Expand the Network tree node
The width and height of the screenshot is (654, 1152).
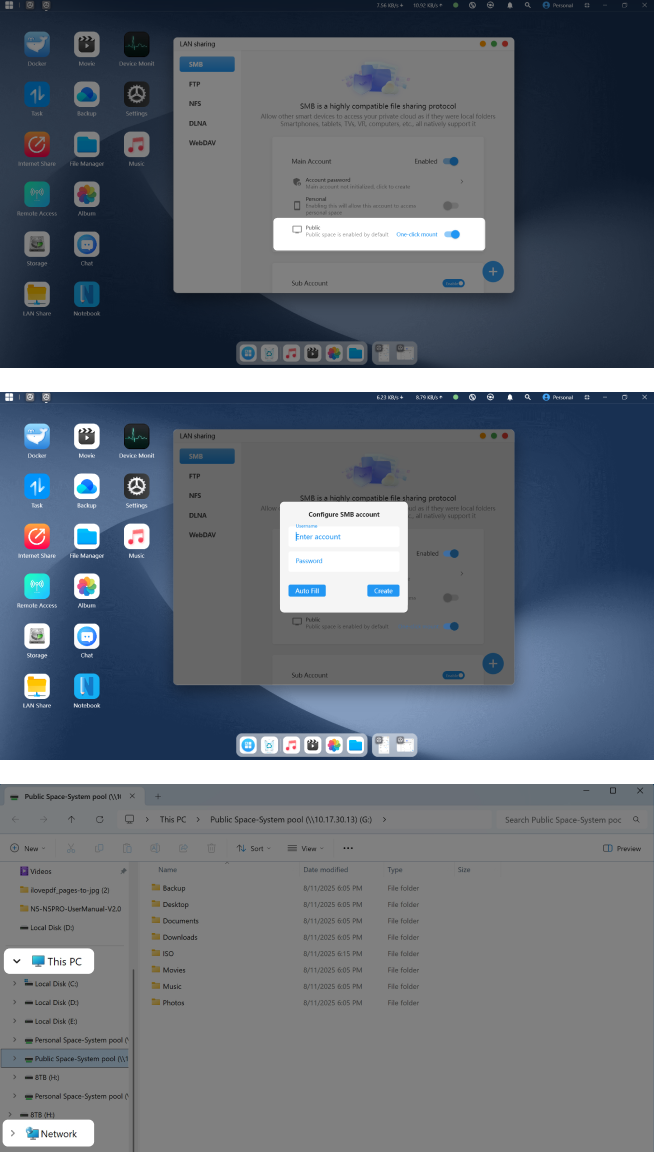click(x=13, y=1133)
